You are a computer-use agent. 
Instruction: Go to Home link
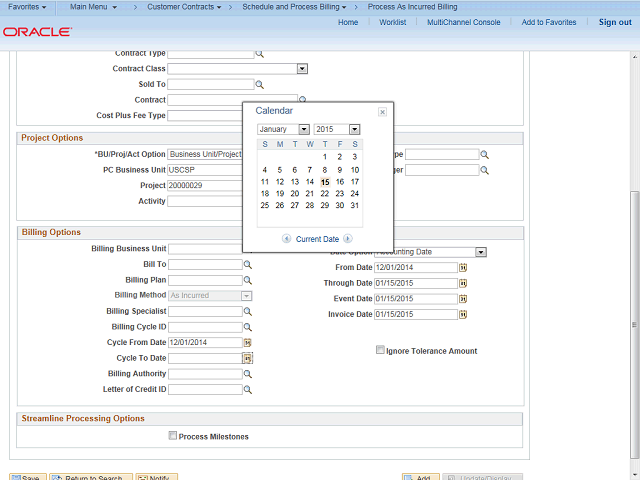[x=348, y=22]
